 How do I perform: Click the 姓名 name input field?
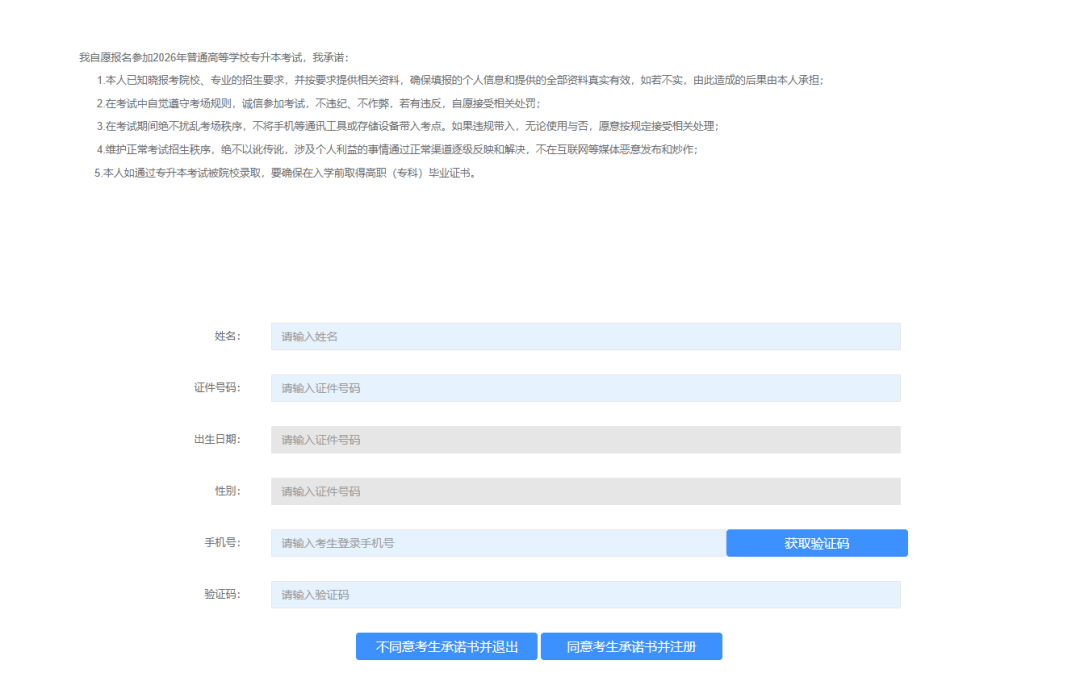[x=585, y=336]
